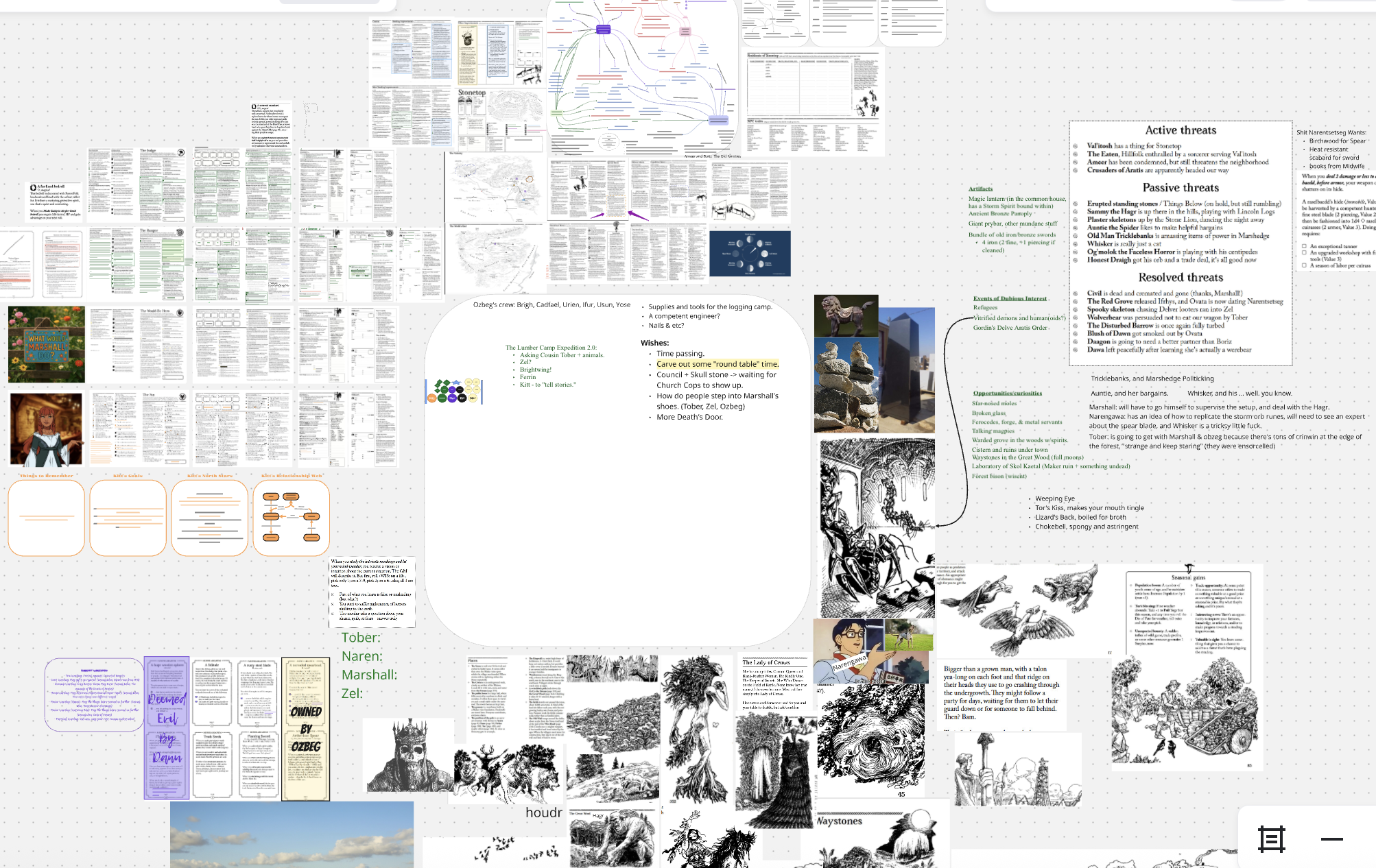Select 'What Would Marshall Do?' sign image
Image resolution: width=1376 pixels, height=868 pixels.
click(x=47, y=344)
